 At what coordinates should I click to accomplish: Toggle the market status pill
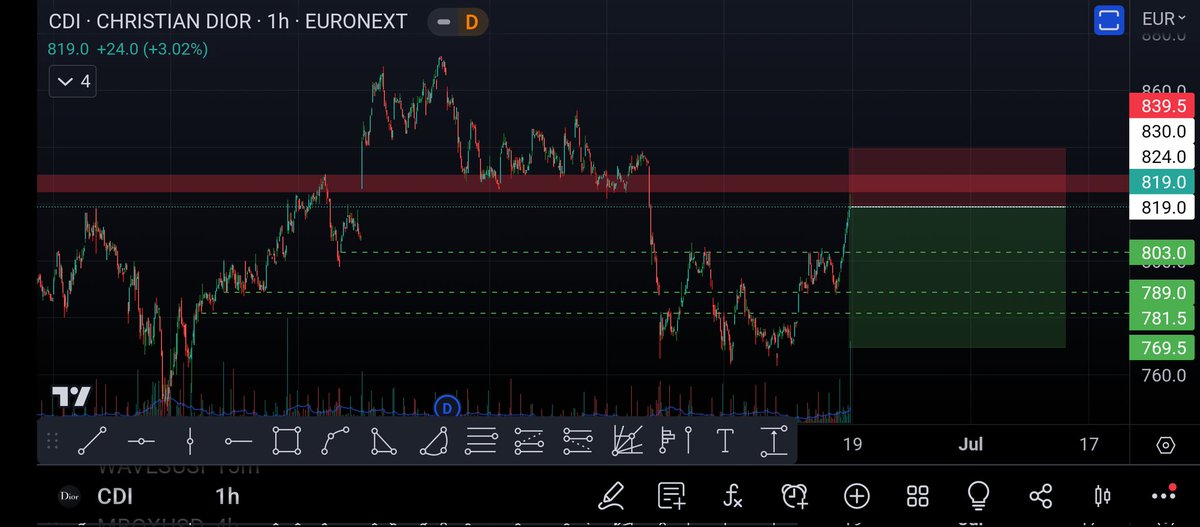tap(444, 22)
